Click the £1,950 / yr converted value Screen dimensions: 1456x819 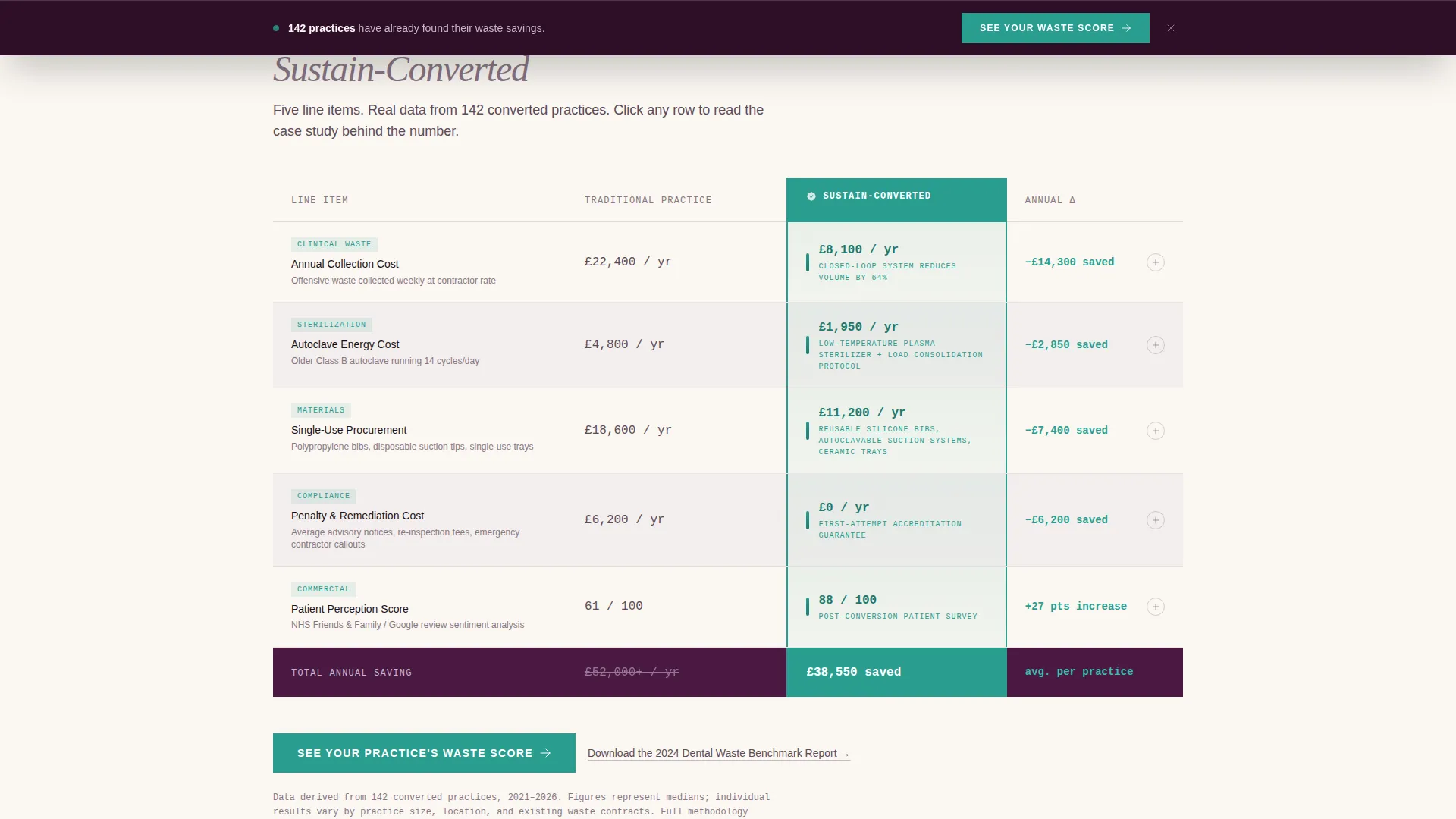click(858, 327)
